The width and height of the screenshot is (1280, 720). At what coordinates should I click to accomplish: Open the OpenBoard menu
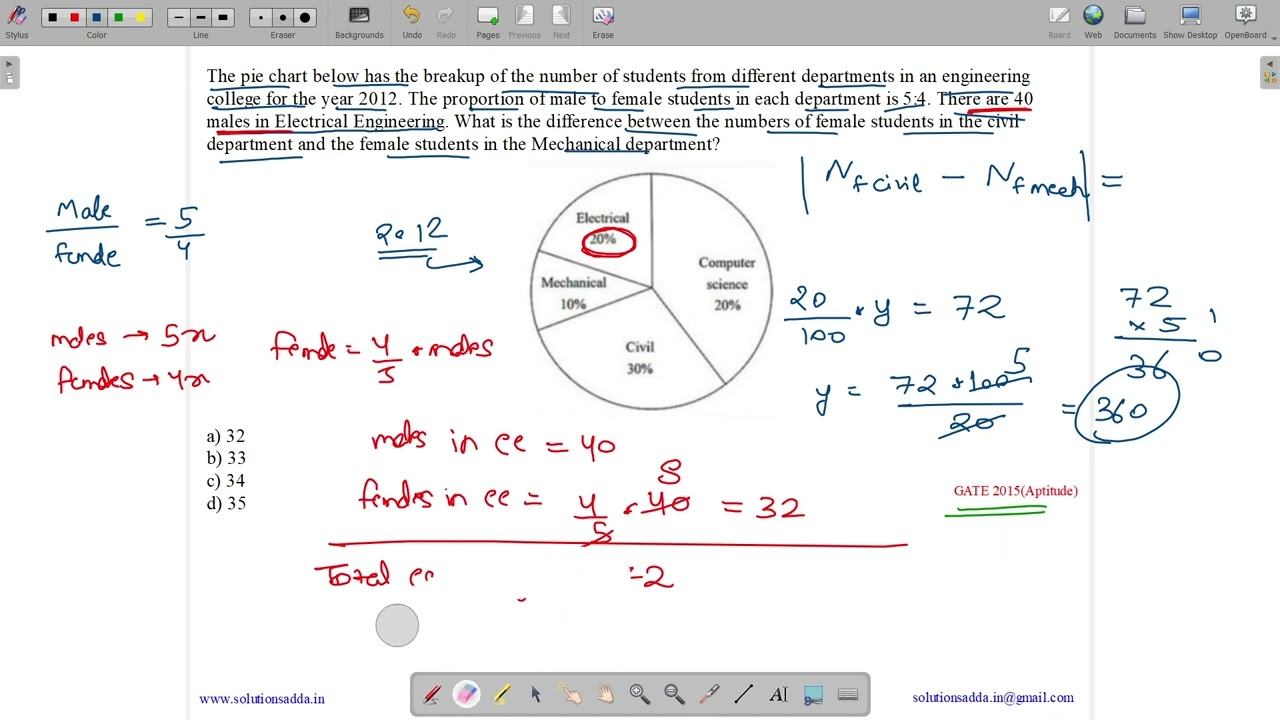(x=1246, y=21)
